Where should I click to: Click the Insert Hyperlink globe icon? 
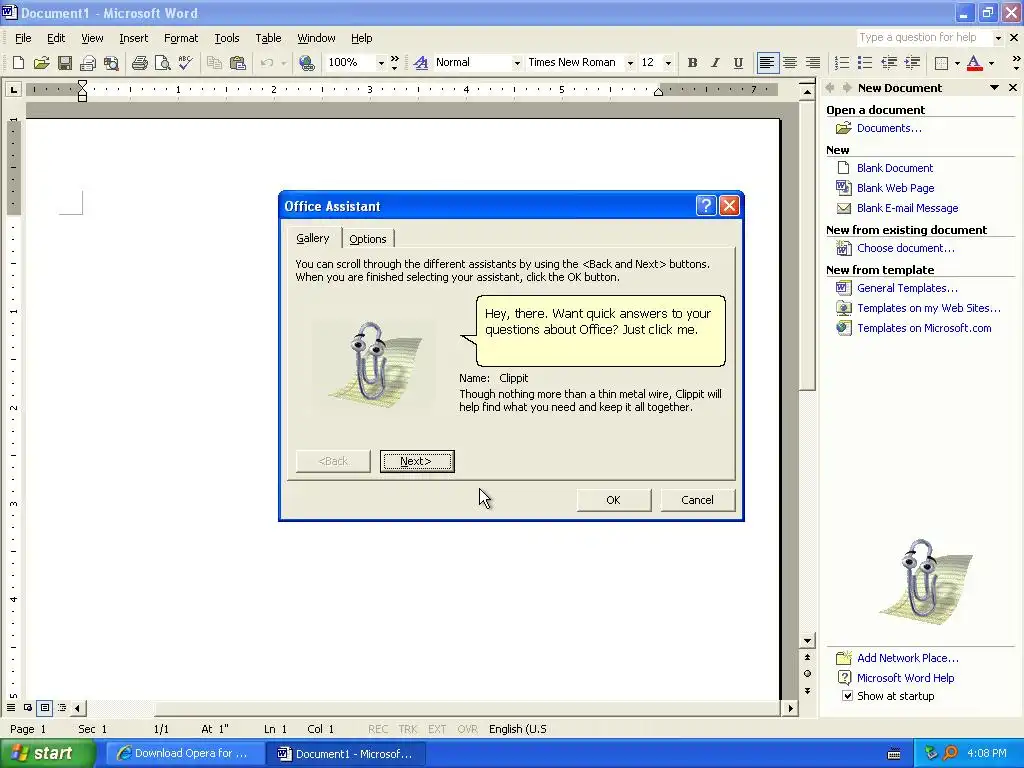pyautogui.click(x=306, y=63)
